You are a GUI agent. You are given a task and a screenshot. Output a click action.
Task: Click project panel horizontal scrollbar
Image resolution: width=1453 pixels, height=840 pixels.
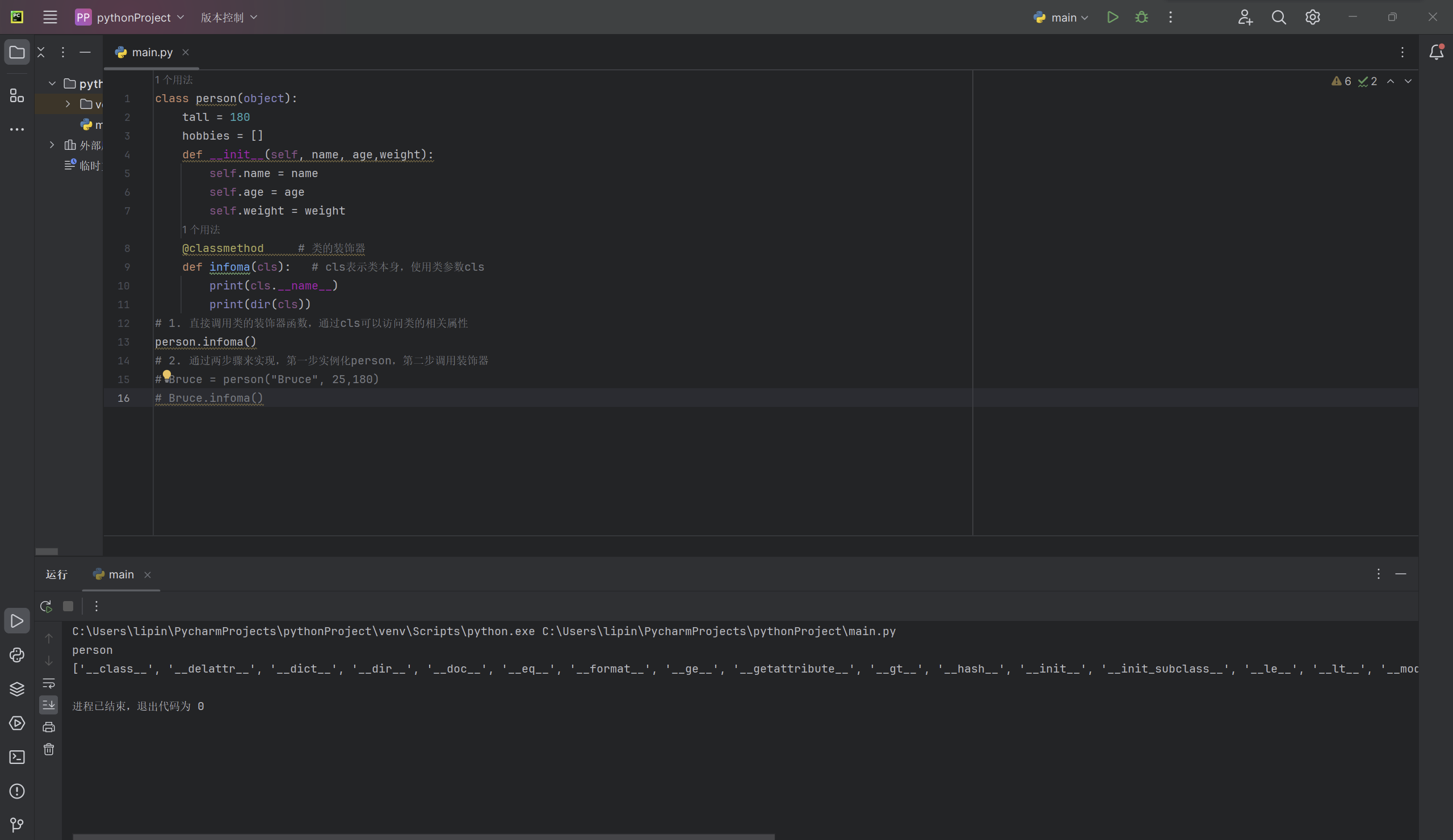(47, 552)
